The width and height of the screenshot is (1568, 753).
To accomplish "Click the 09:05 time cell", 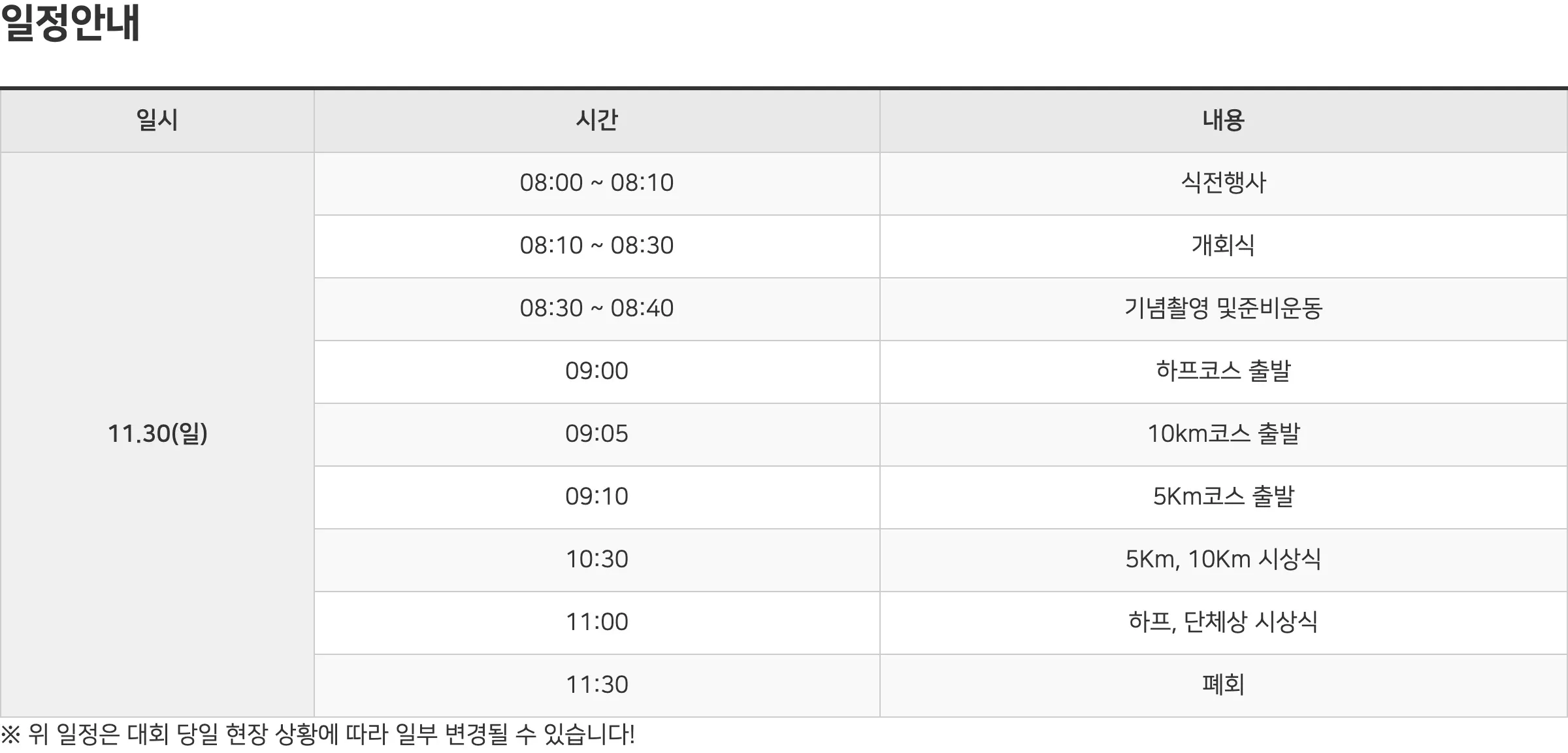I will coord(596,435).
